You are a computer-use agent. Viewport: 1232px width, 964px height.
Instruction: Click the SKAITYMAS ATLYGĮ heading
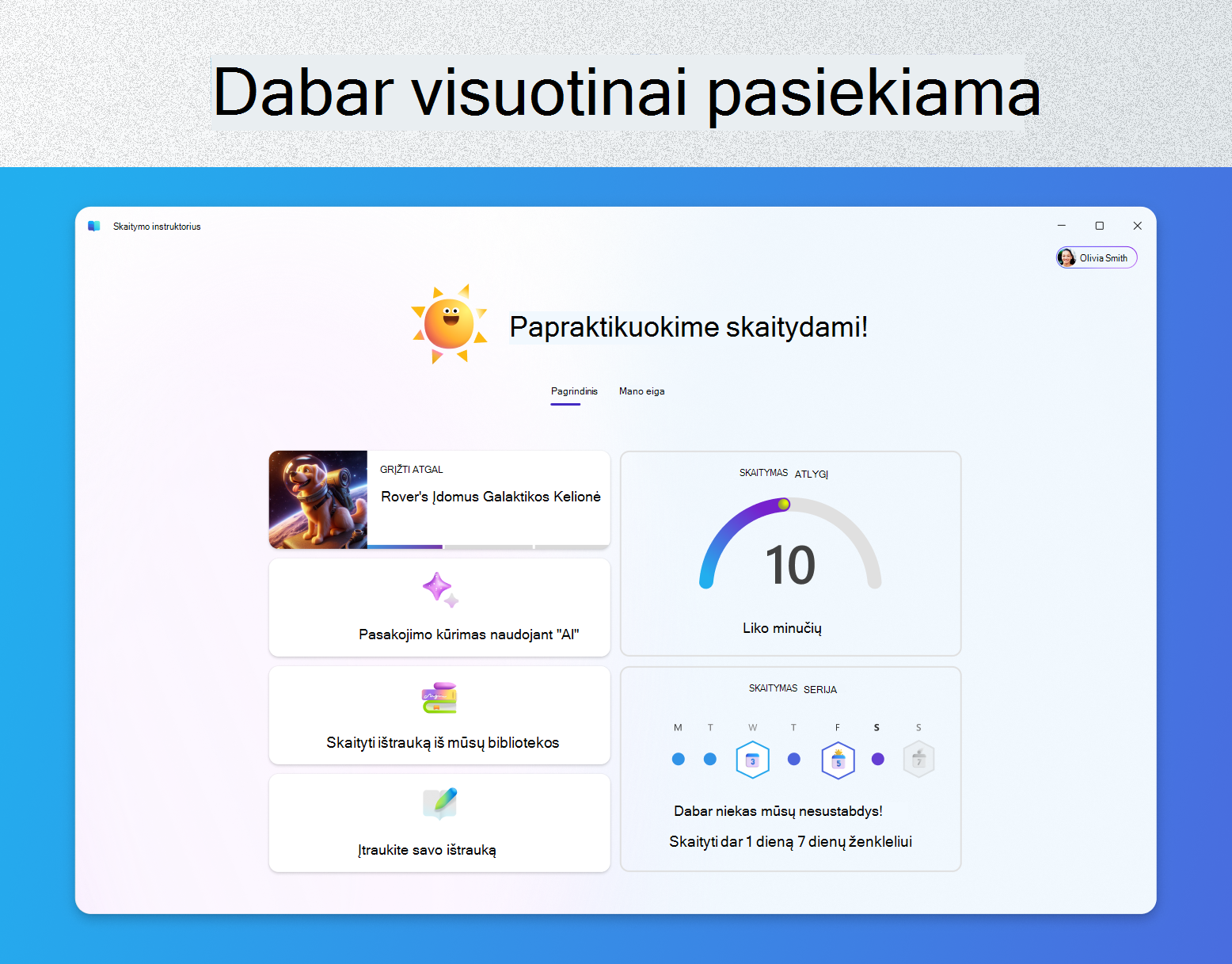[784, 474]
